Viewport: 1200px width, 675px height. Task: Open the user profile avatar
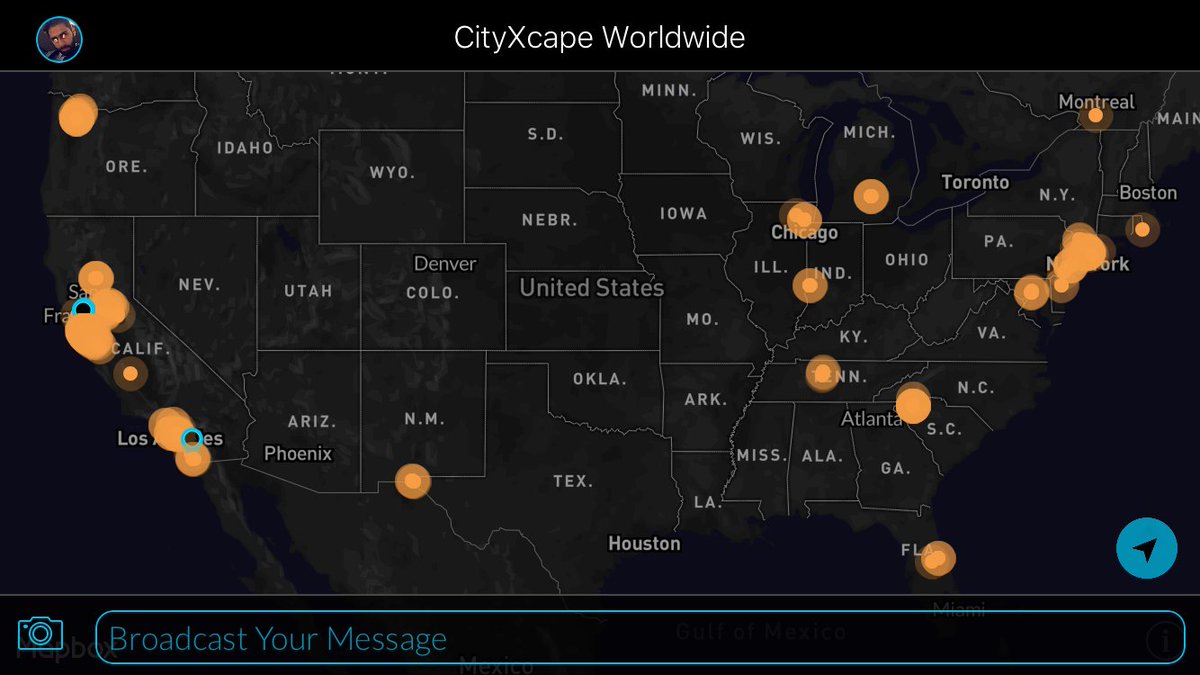(x=59, y=39)
